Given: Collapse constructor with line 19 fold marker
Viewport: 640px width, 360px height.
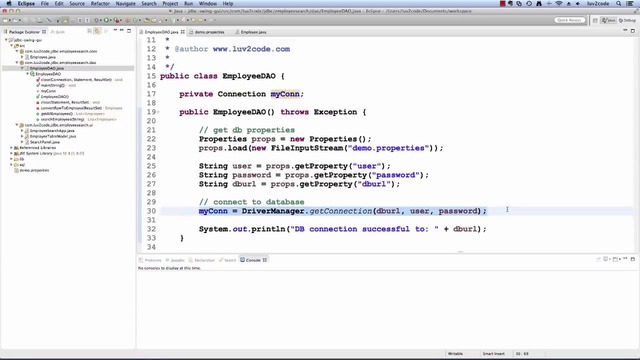Looking at the screenshot, I should pyautogui.click(x=158, y=112).
